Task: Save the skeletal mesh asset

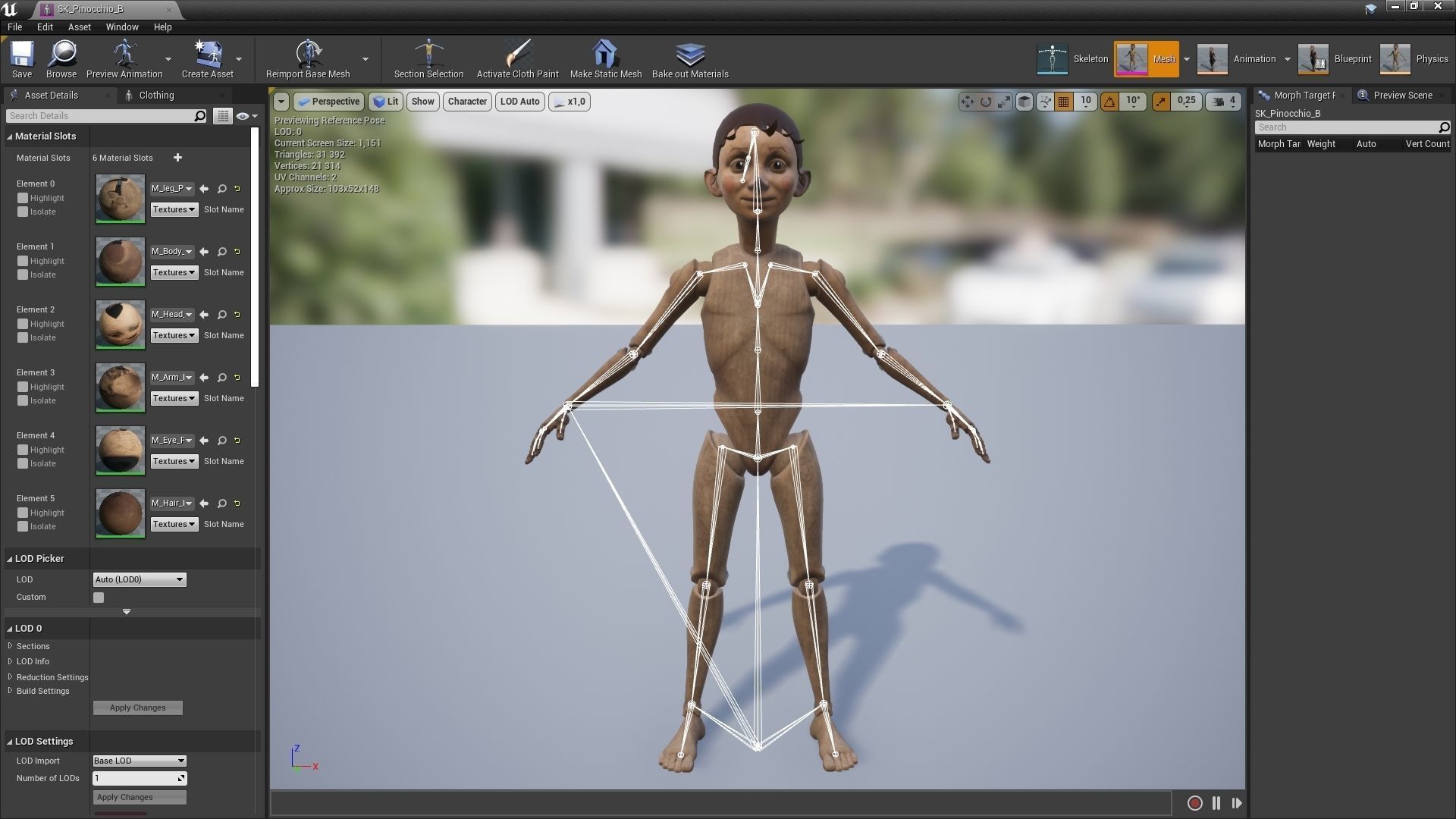Action: click(21, 59)
